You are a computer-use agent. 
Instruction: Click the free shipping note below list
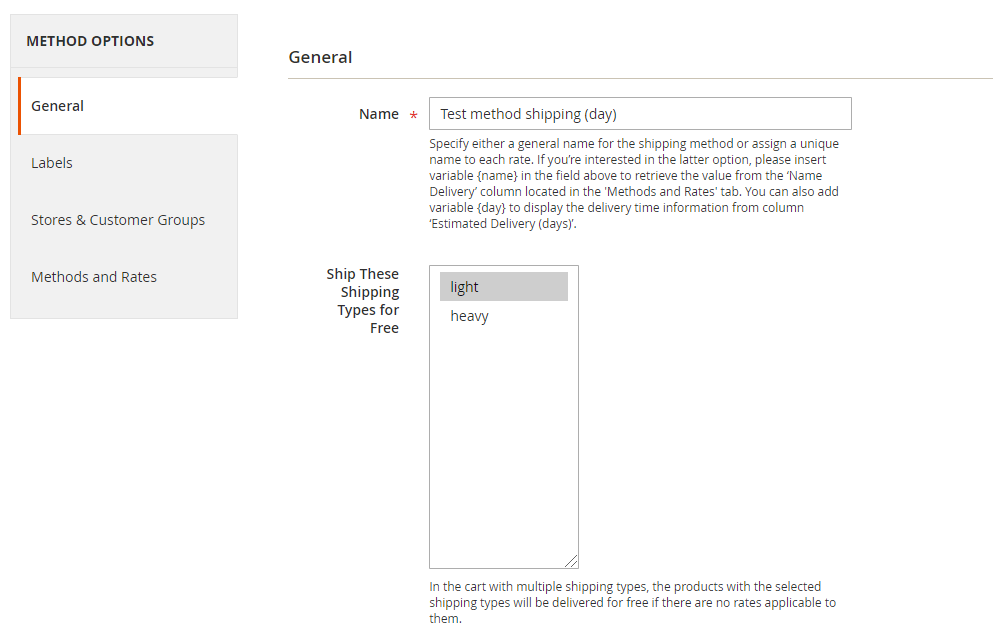point(632,602)
